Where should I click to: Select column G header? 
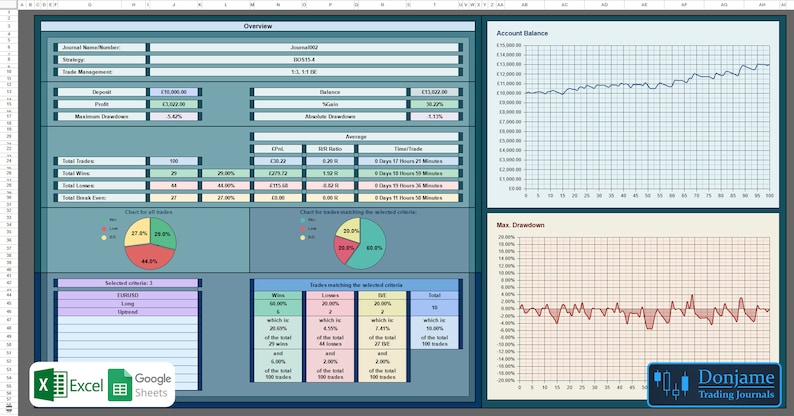pos(90,5)
